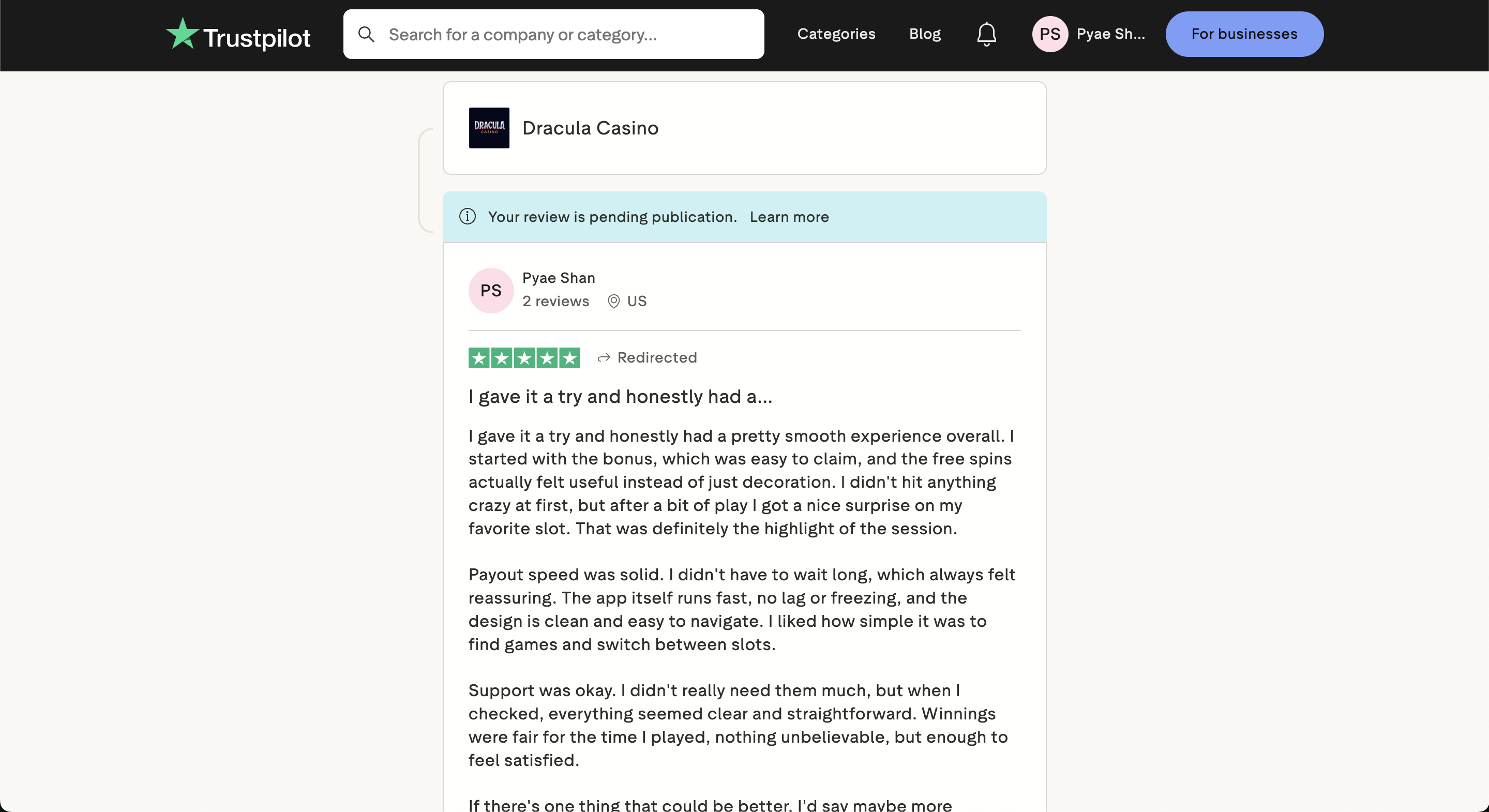Screen dimensions: 1489x812
Task: Open the Pyae Sh... account dropdown
Action: (x=1110, y=34)
